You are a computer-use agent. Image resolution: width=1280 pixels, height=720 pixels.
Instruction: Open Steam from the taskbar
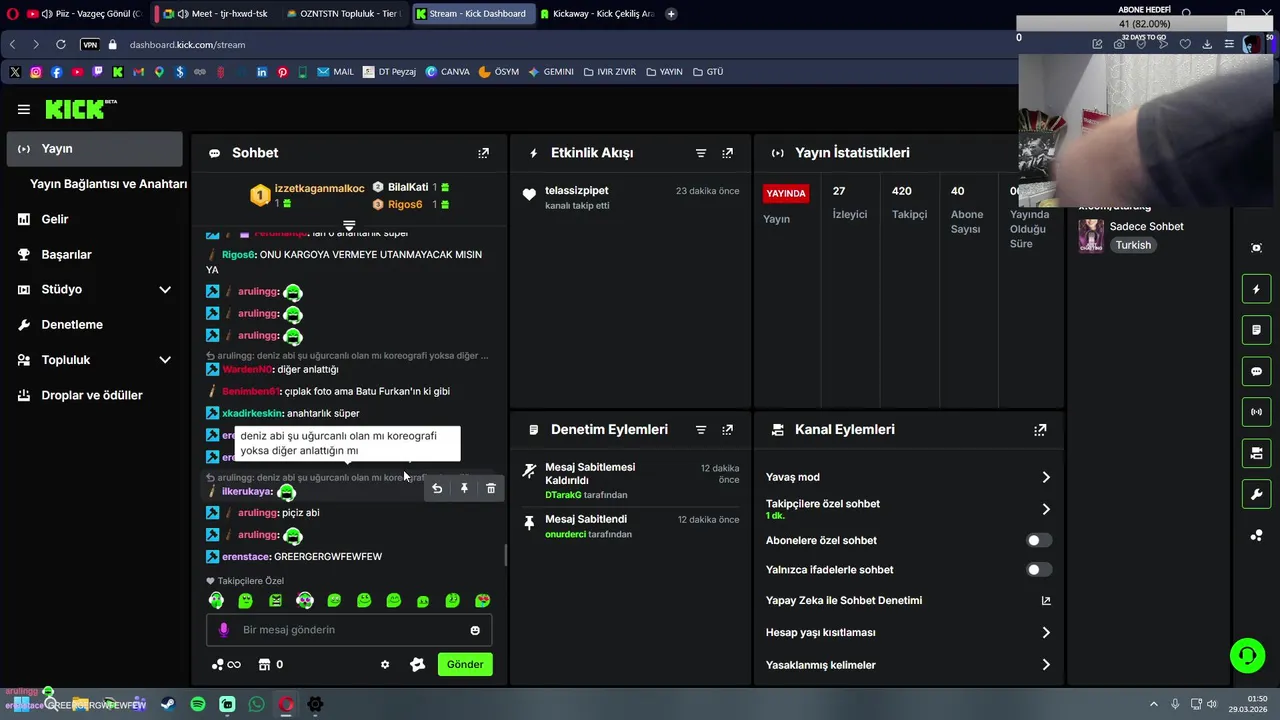[168, 704]
